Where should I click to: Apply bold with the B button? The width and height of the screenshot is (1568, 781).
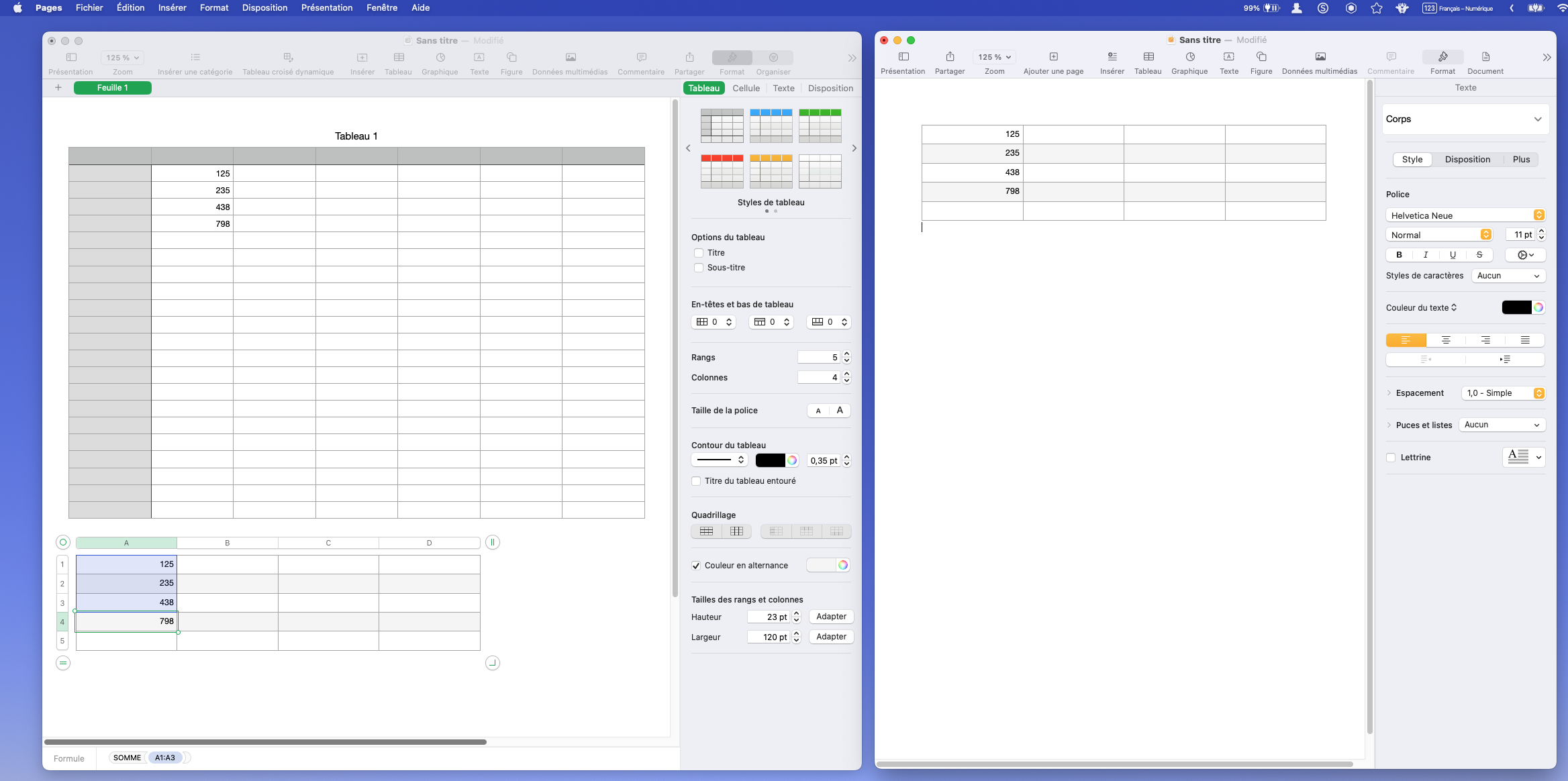1399,255
